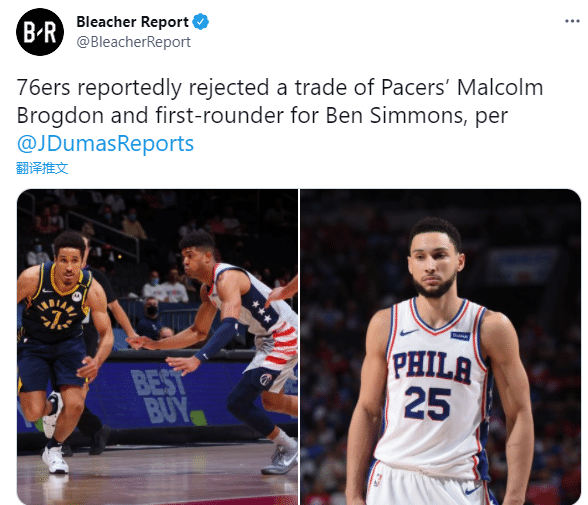Viewport: 588px width, 505px height.
Task: Open the left photo showing the Pacers game
Action: point(158,347)
